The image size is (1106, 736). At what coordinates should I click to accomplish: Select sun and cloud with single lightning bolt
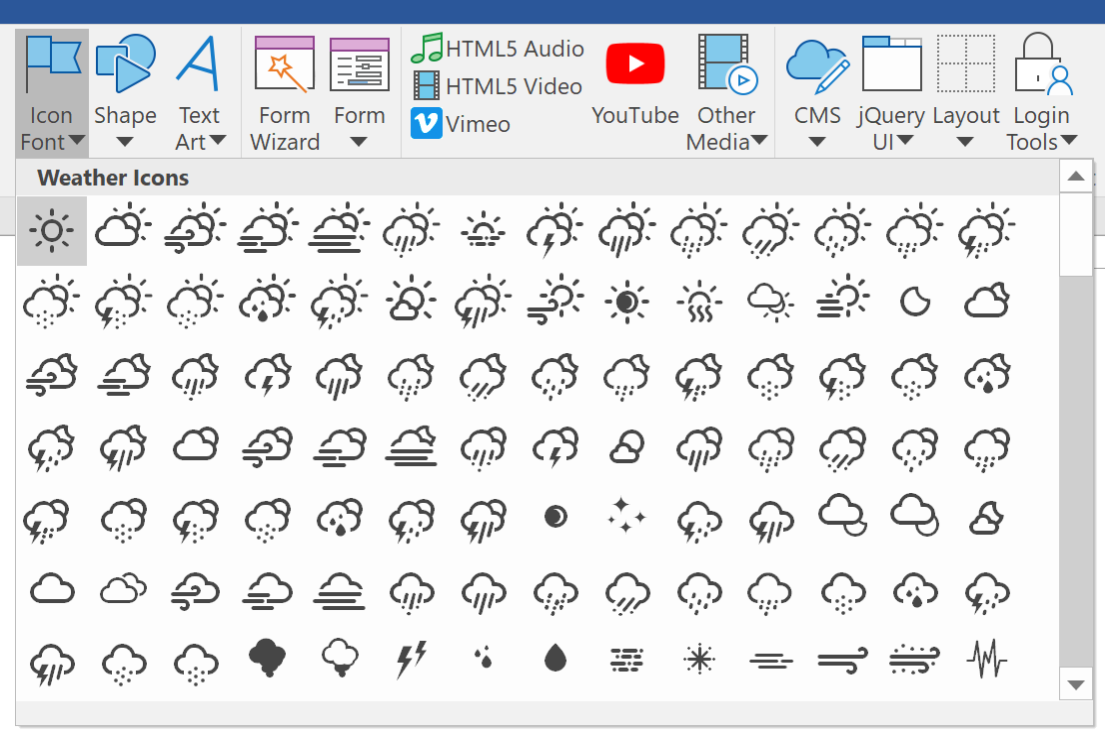(555, 229)
